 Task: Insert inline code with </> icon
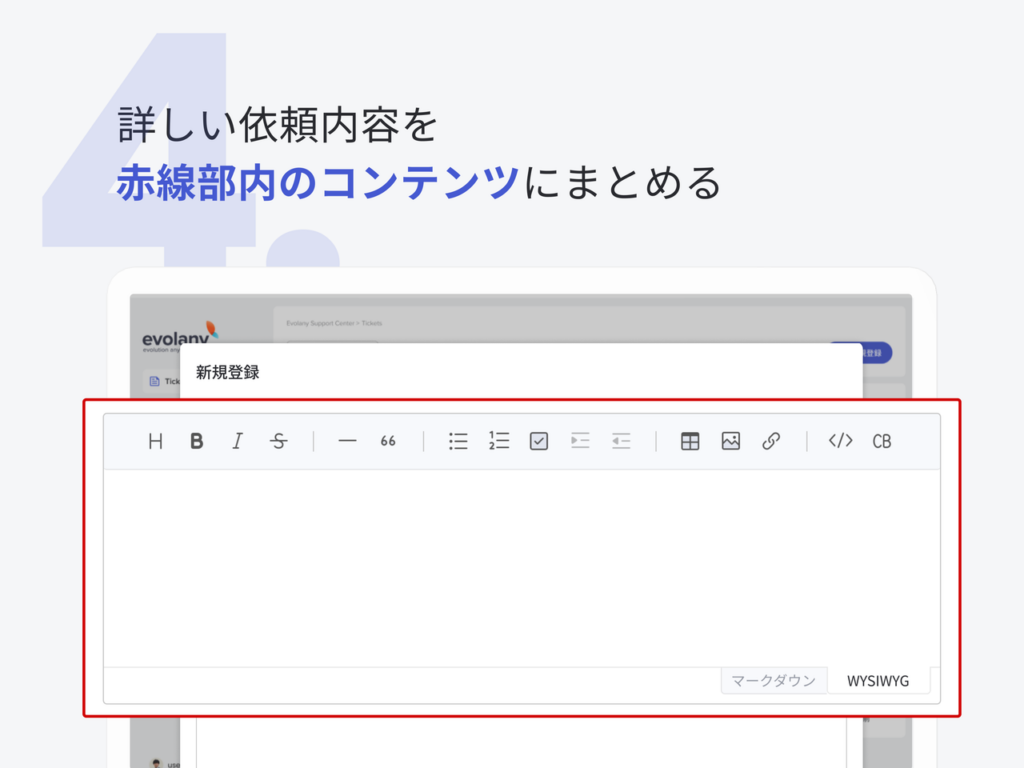click(840, 441)
